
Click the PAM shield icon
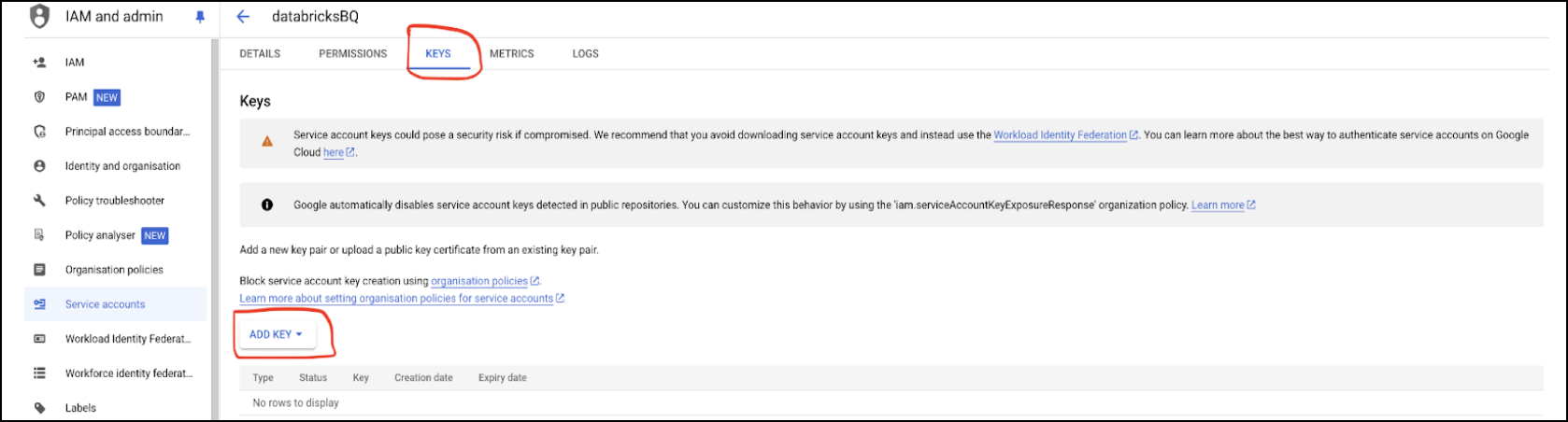point(39,97)
